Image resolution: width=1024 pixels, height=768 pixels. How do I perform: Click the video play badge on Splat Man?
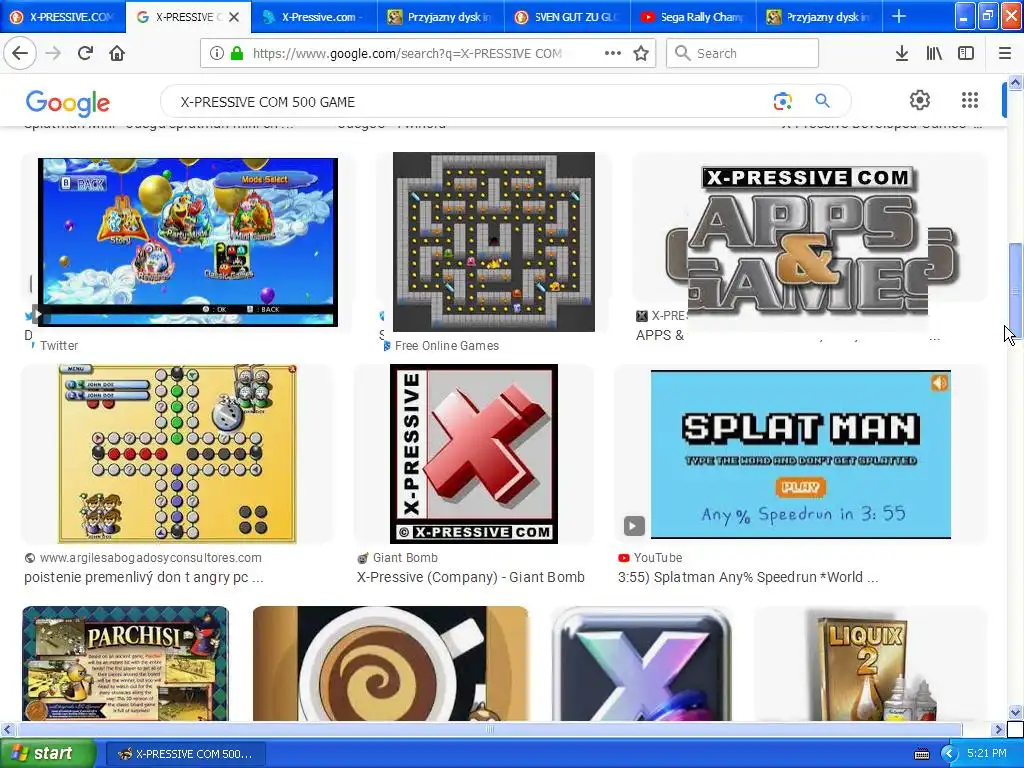[x=634, y=526]
